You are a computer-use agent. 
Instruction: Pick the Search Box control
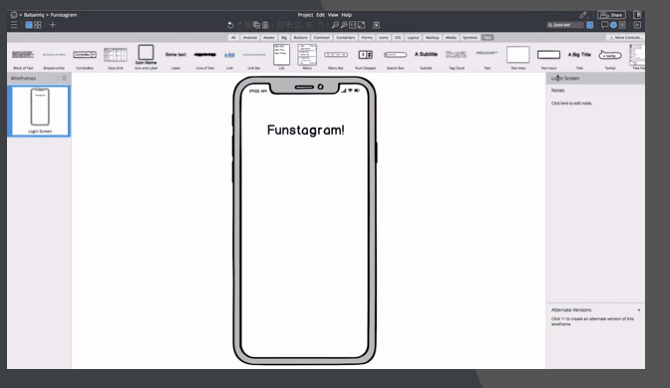(x=395, y=58)
